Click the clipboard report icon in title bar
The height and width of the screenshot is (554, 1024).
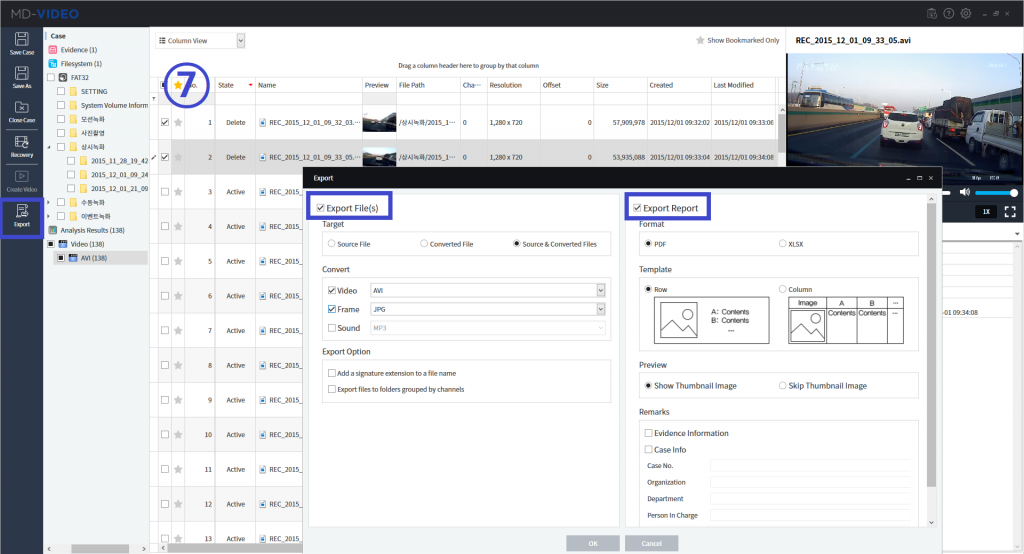pyautogui.click(x=931, y=13)
